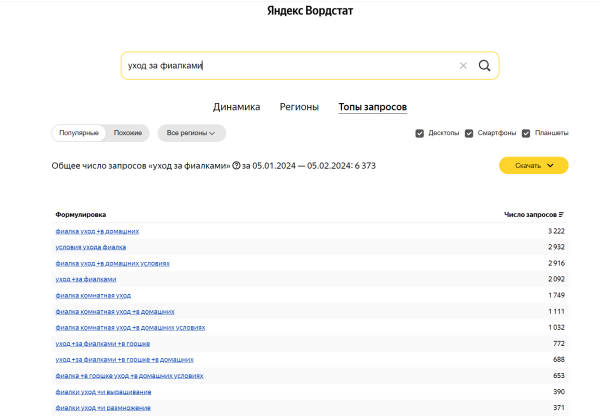Open link 'фиалка +в горшке уход +в домашних условиях'
The image size is (600, 418).
click(129, 376)
